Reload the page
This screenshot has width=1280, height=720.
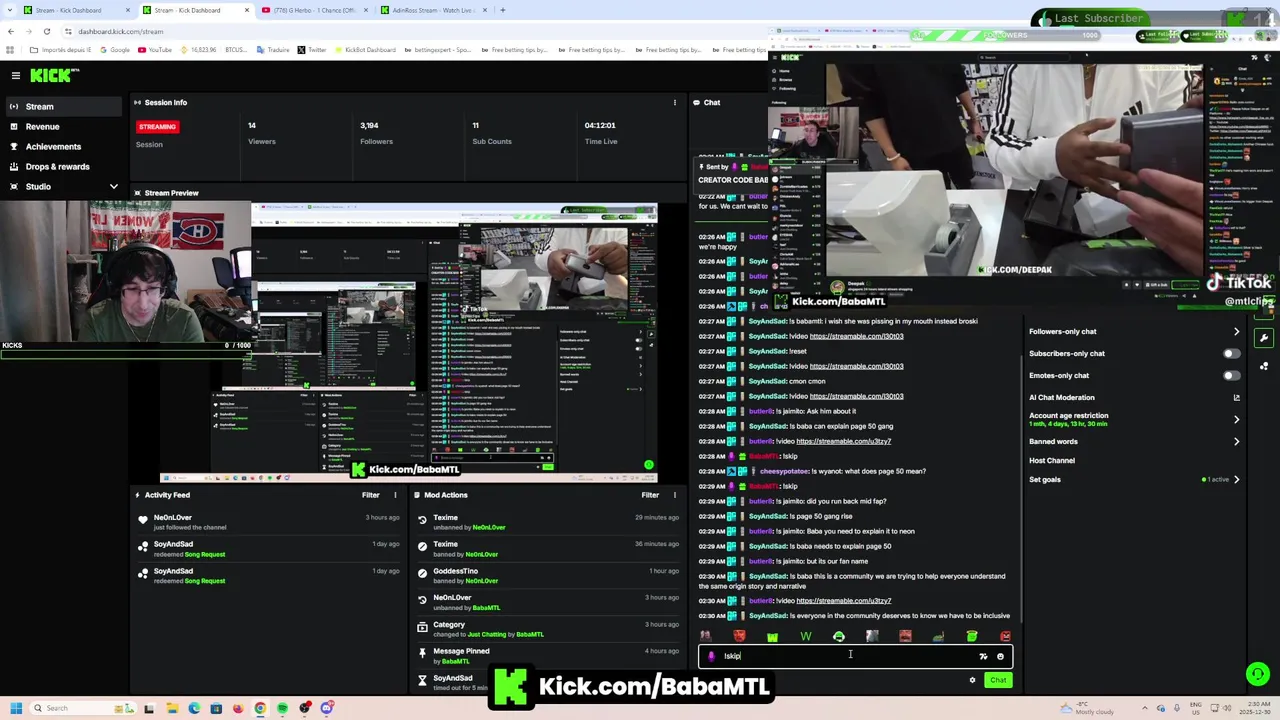(x=46, y=31)
